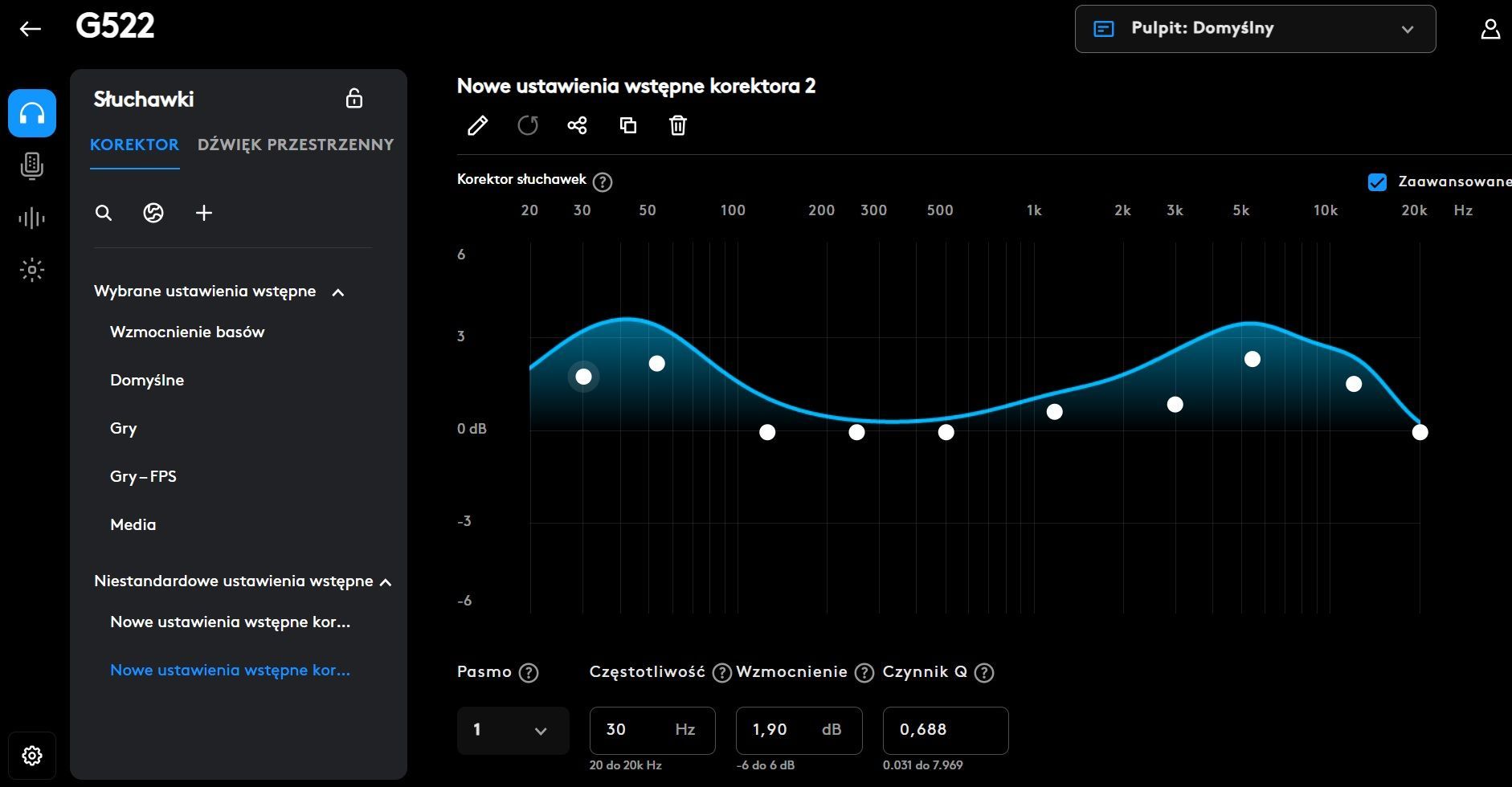Switch to the DŹWIĘK PRZESTRZENNY tab
Image resolution: width=1512 pixels, height=787 pixels.
click(296, 145)
